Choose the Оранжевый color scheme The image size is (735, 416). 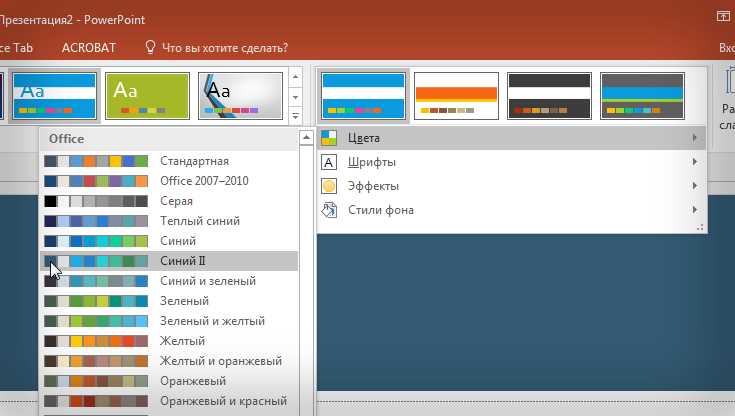169,381
